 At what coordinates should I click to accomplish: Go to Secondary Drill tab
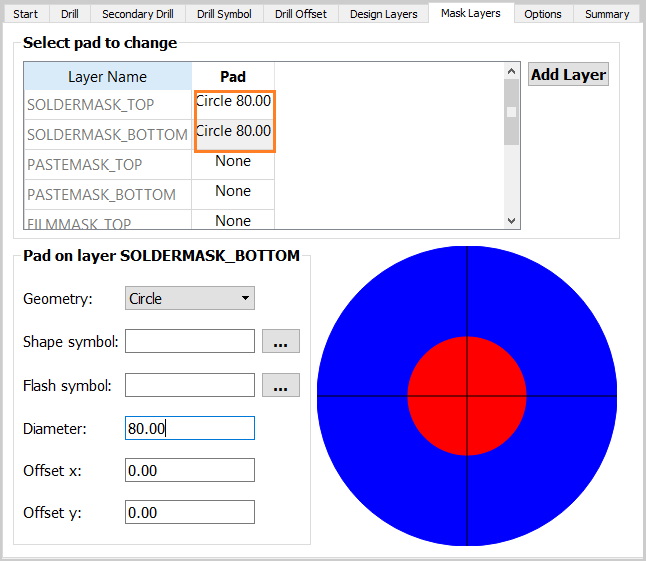click(138, 14)
